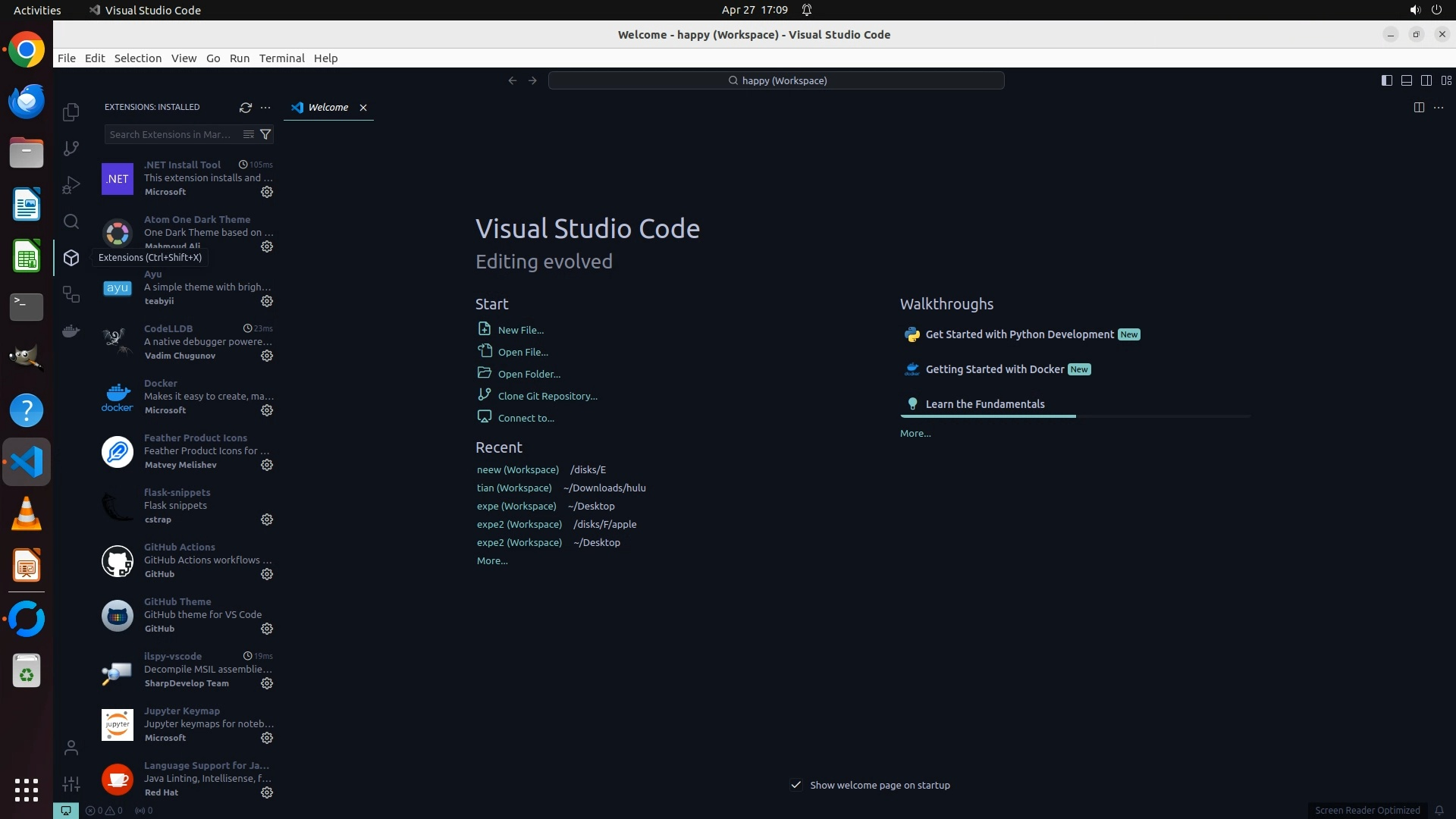Expand More under Recent workspaces
Image resolution: width=1456 pixels, height=819 pixels.
(492, 561)
